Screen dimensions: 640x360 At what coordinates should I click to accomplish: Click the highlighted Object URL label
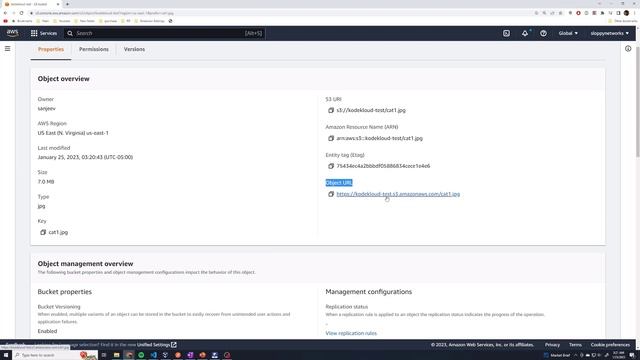click(x=339, y=183)
